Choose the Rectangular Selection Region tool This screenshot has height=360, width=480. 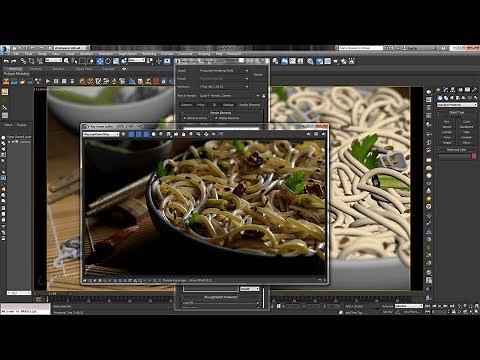coord(82,61)
